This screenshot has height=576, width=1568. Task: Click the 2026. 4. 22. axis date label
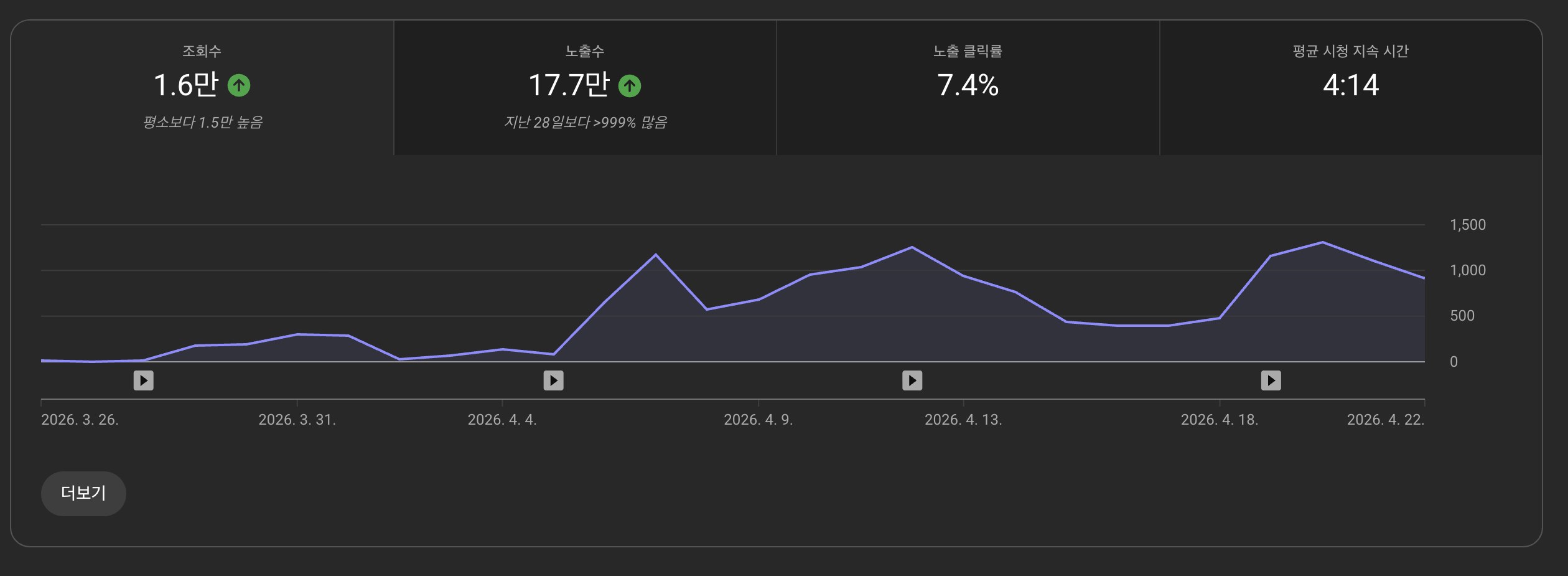(x=1386, y=420)
